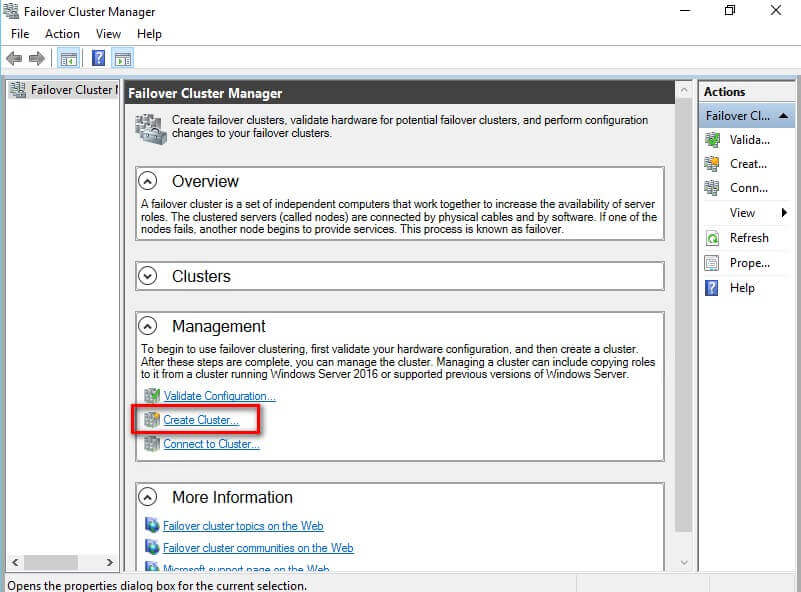Click the icon beside Validate Configuration link
This screenshot has height=592, width=801.
152,395
